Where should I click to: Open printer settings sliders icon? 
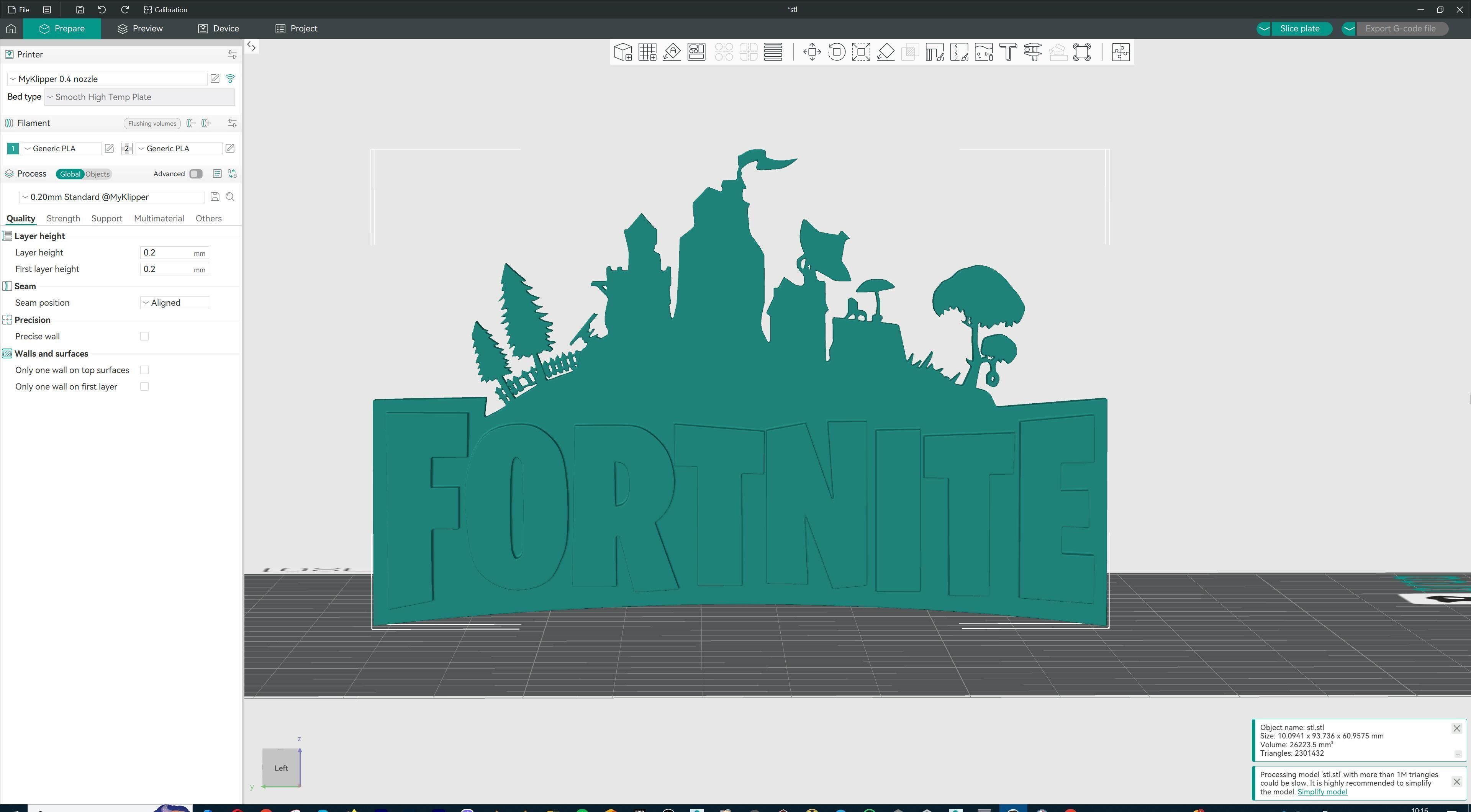tap(232, 54)
